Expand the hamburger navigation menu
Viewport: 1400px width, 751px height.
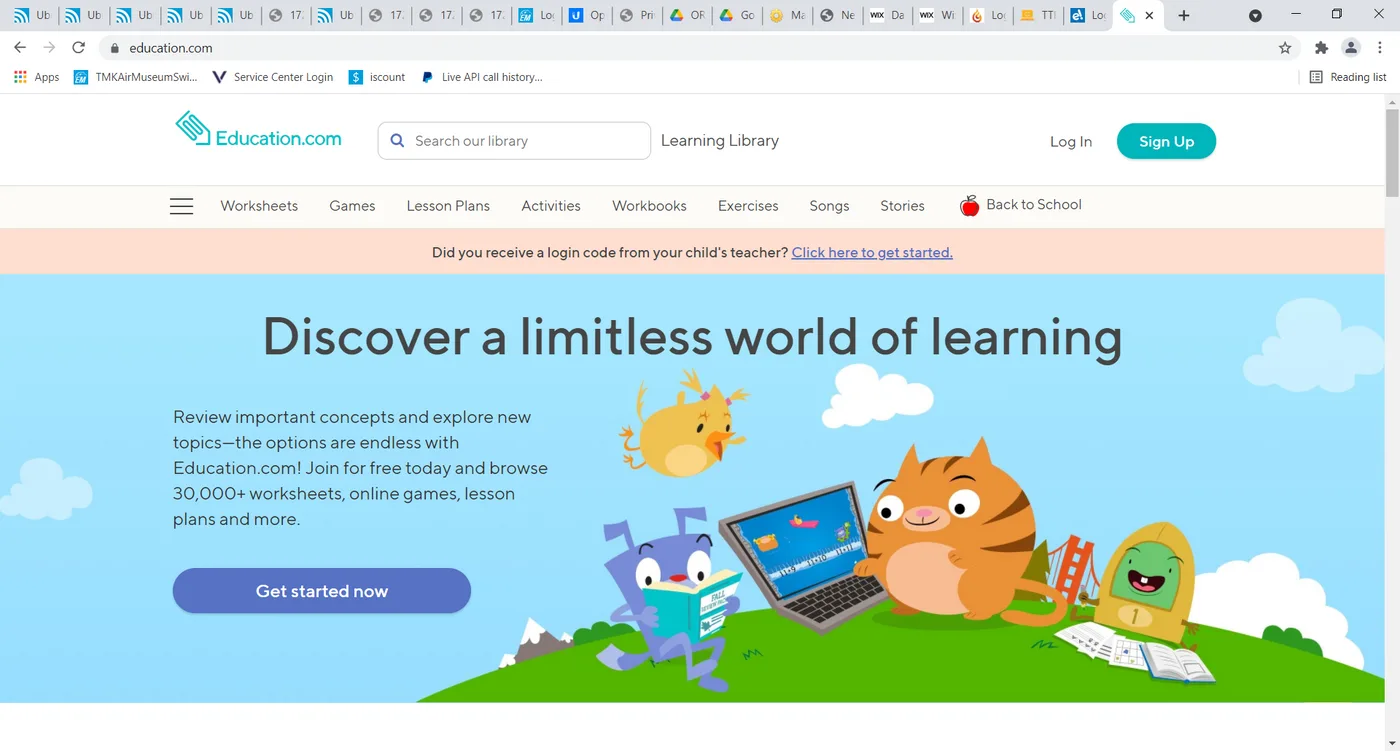point(181,206)
